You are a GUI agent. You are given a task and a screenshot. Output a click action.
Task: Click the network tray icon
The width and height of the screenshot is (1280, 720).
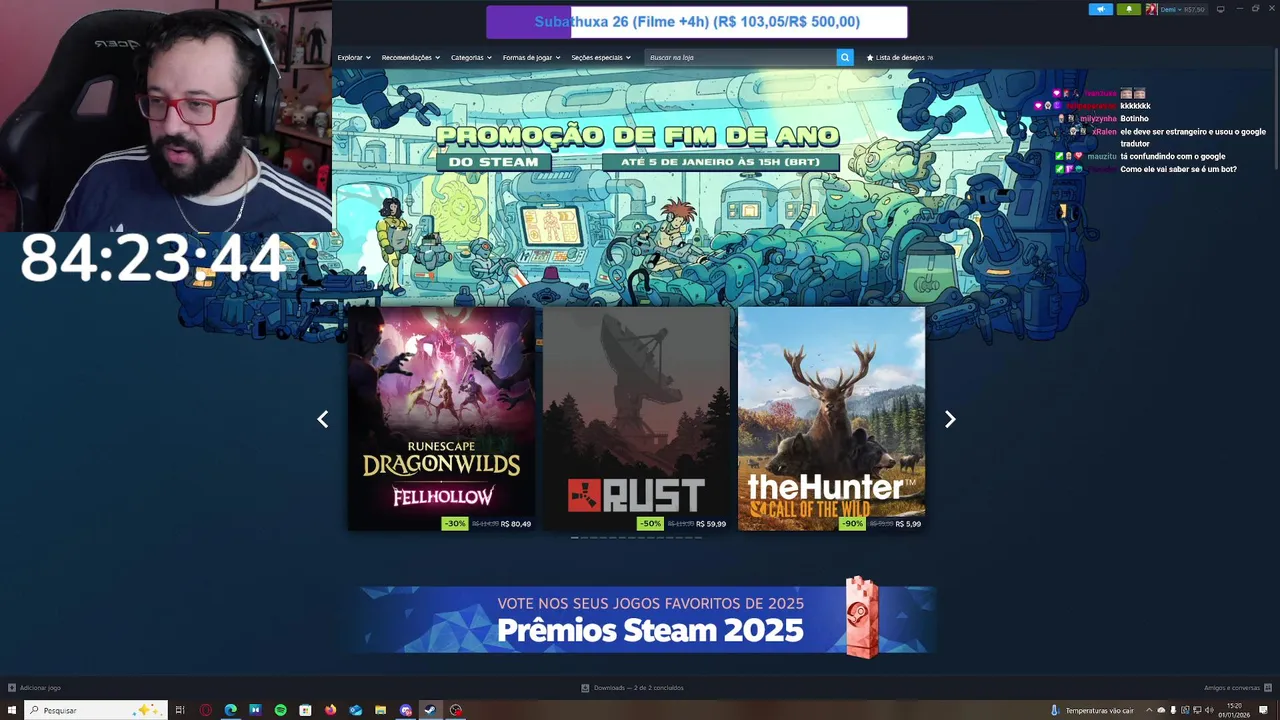pos(1196,710)
